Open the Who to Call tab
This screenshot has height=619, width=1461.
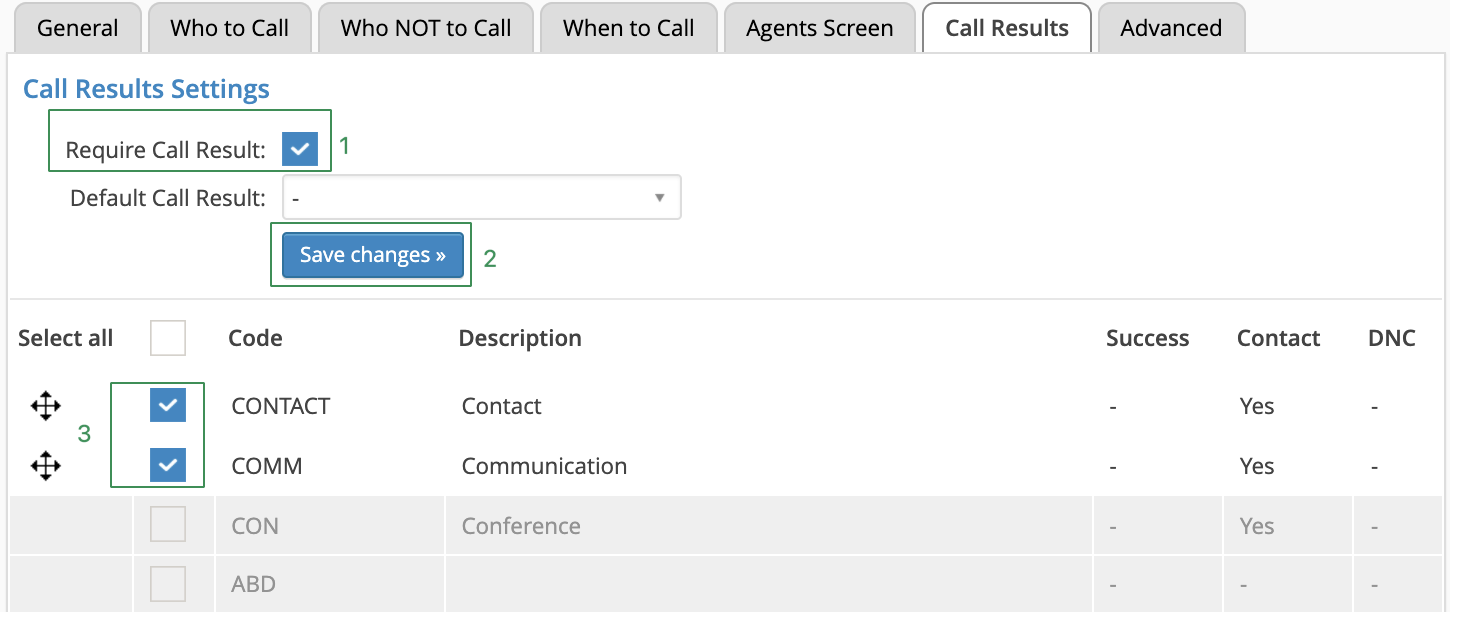230,28
